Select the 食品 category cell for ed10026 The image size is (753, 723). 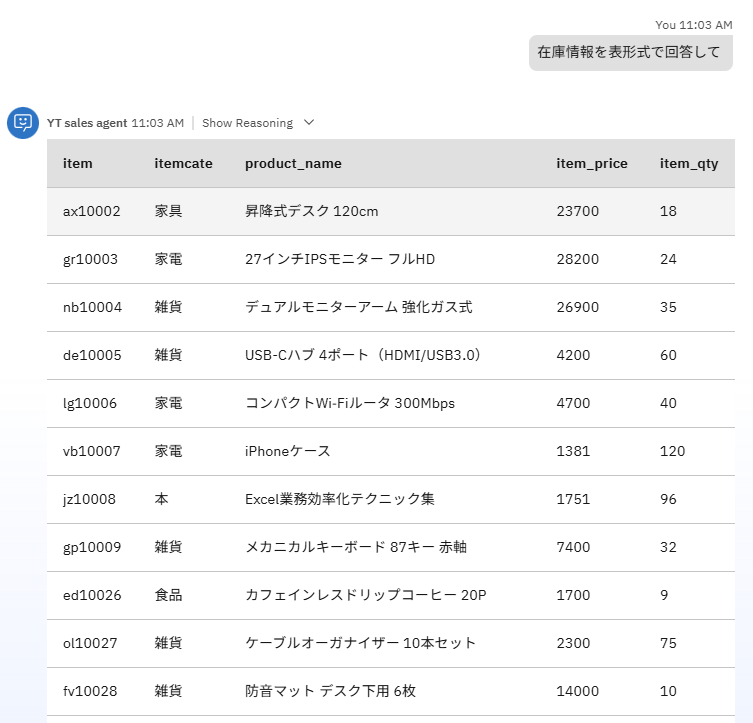point(168,596)
